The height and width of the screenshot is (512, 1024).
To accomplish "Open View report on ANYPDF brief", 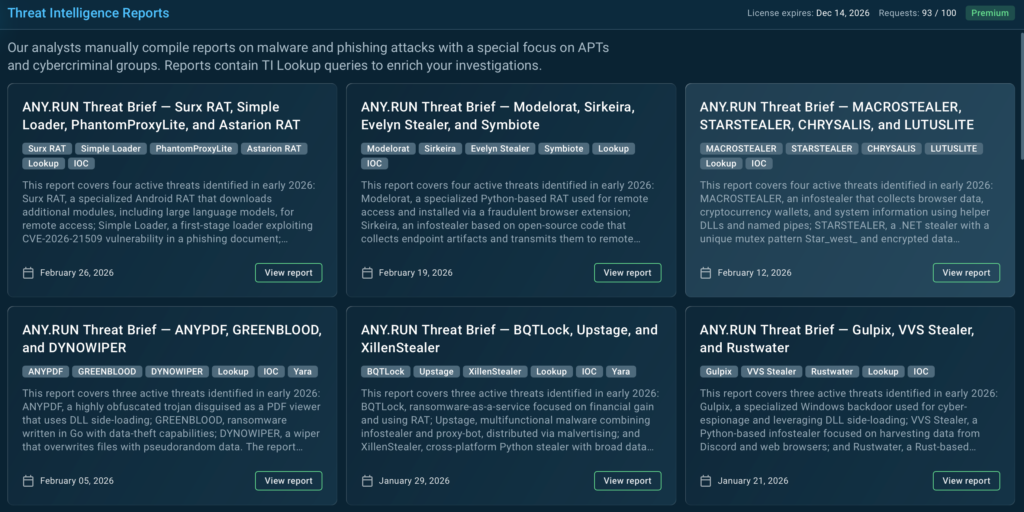I will click(288, 481).
